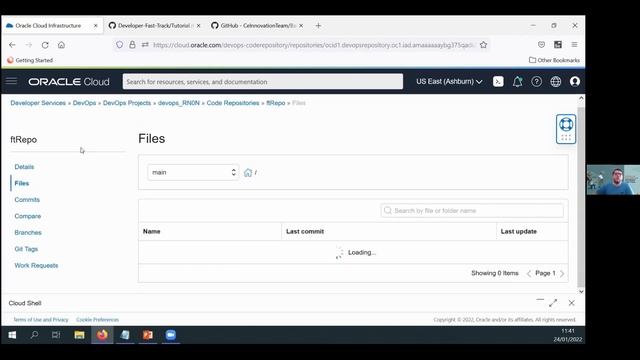Click the devops_RN0N breadcrumb
640x360 pixels.
[179, 103]
